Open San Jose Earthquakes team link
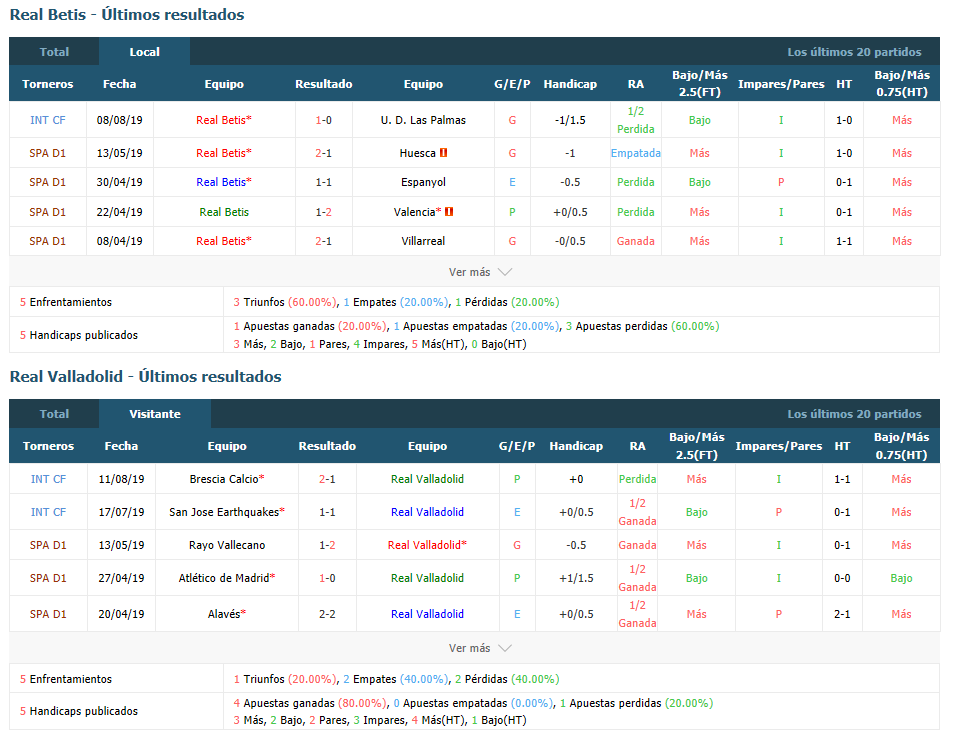 pos(226,512)
